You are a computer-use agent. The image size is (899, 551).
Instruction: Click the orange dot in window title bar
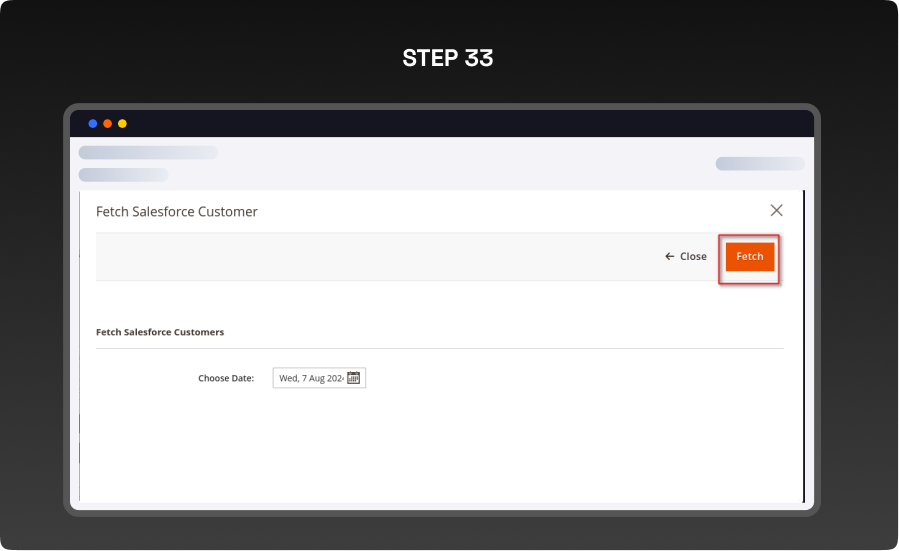108,123
